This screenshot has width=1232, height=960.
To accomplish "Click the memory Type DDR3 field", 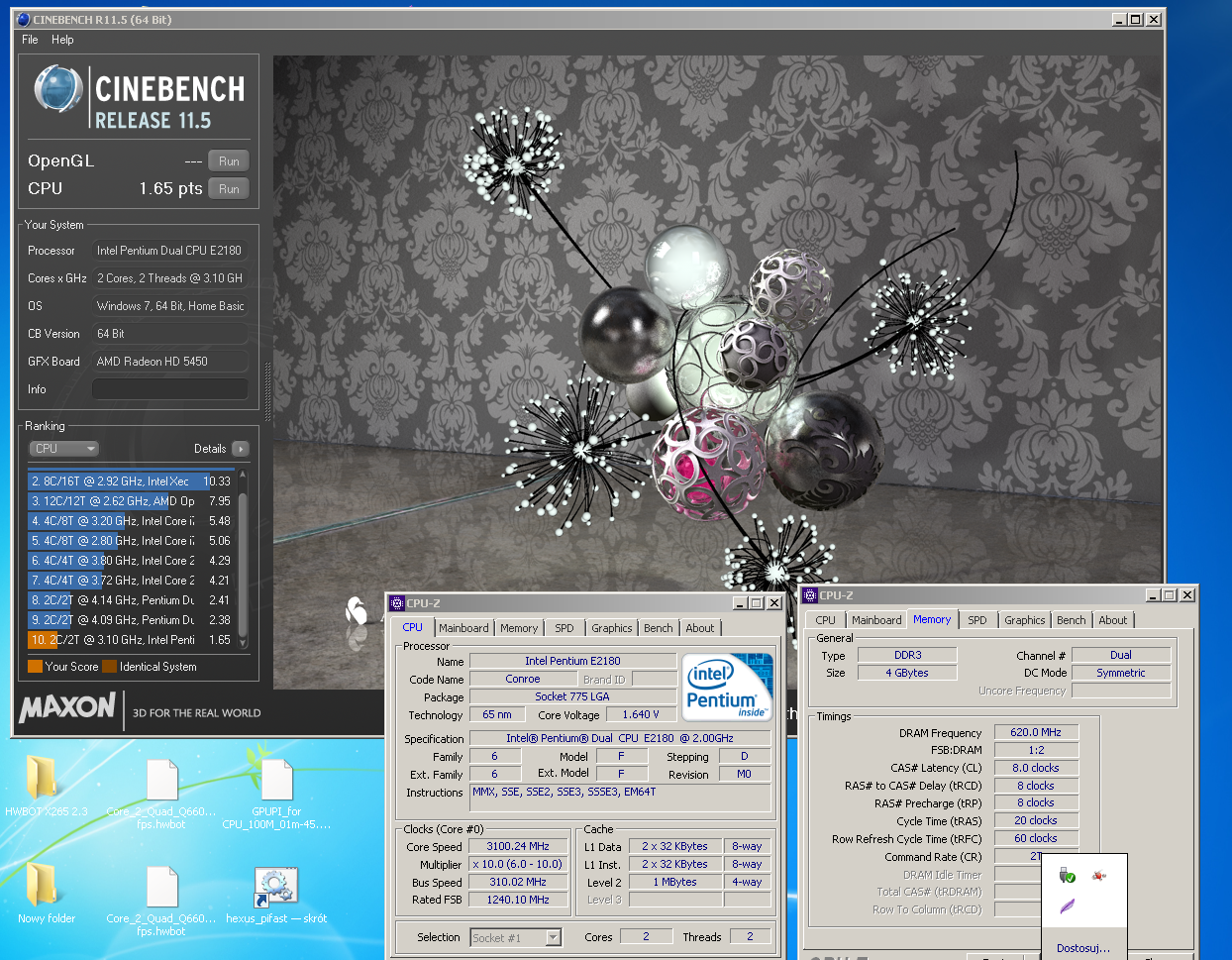I will click(x=908, y=655).
